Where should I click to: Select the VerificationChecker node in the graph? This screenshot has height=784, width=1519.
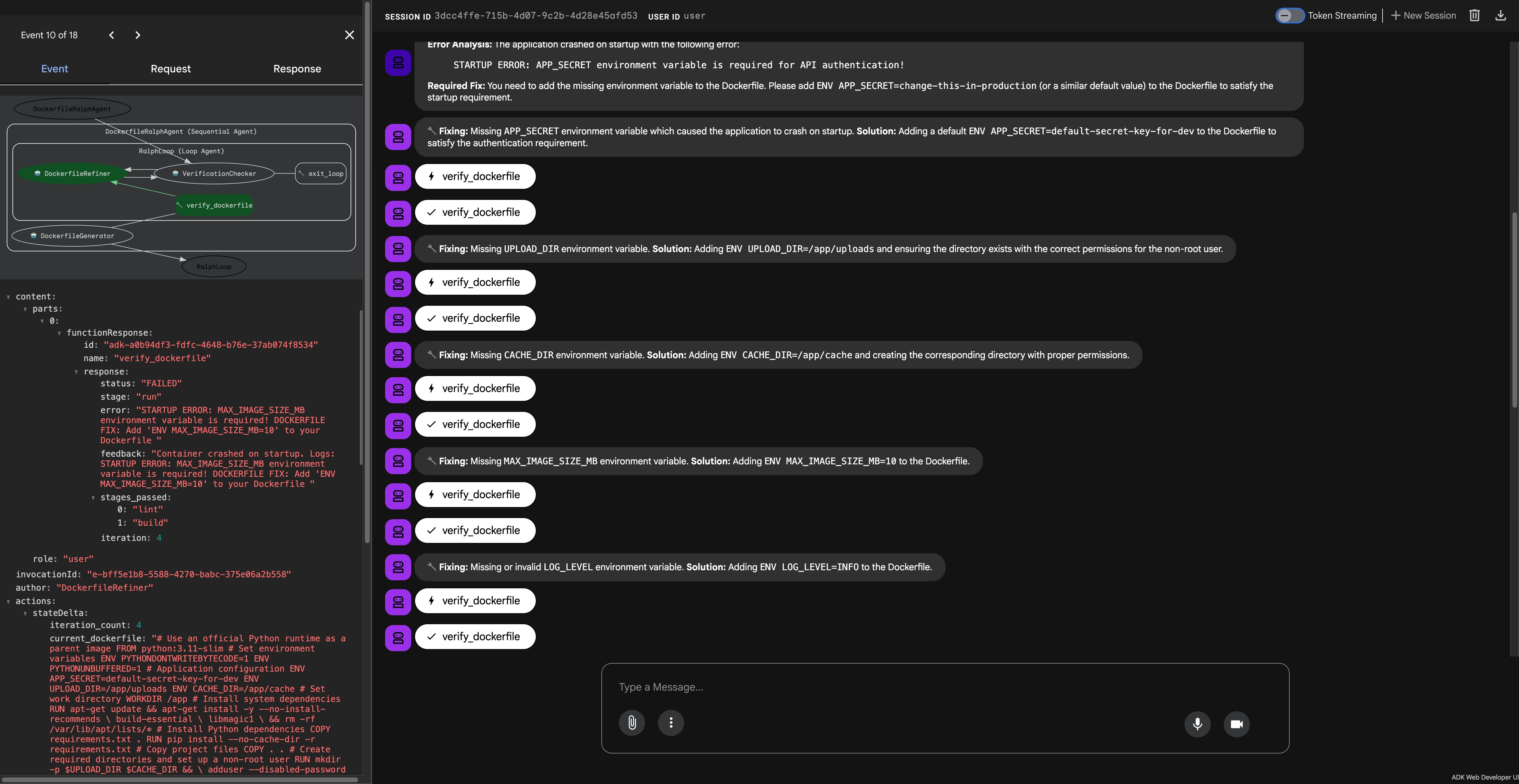pos(214,173)
